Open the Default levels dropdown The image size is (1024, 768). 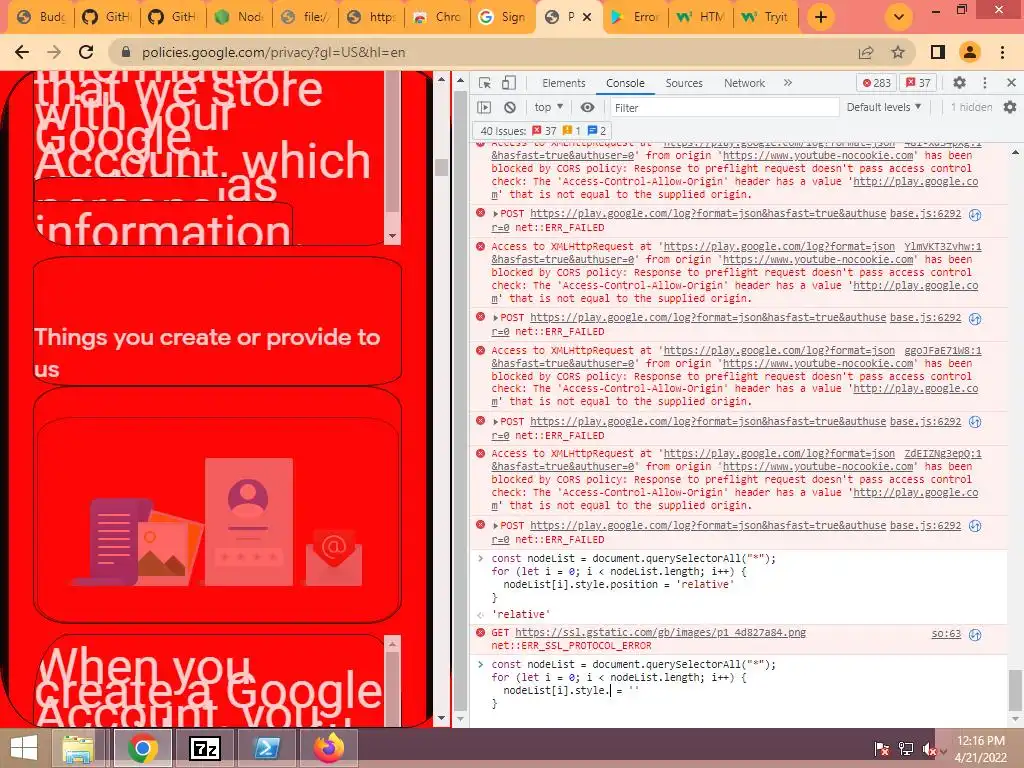[884, 107]
